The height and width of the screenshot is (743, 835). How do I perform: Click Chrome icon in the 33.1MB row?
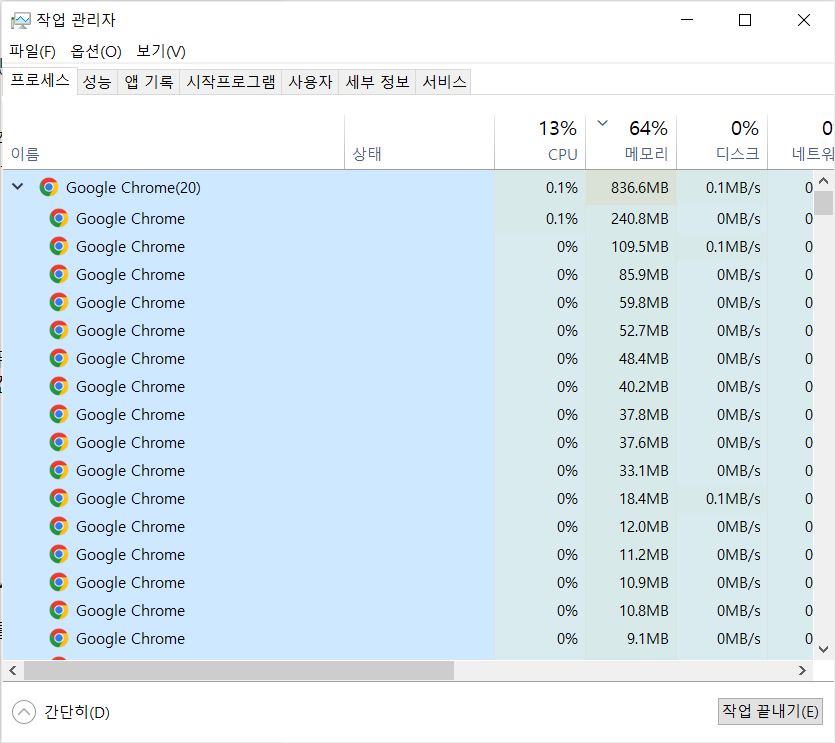59,470
